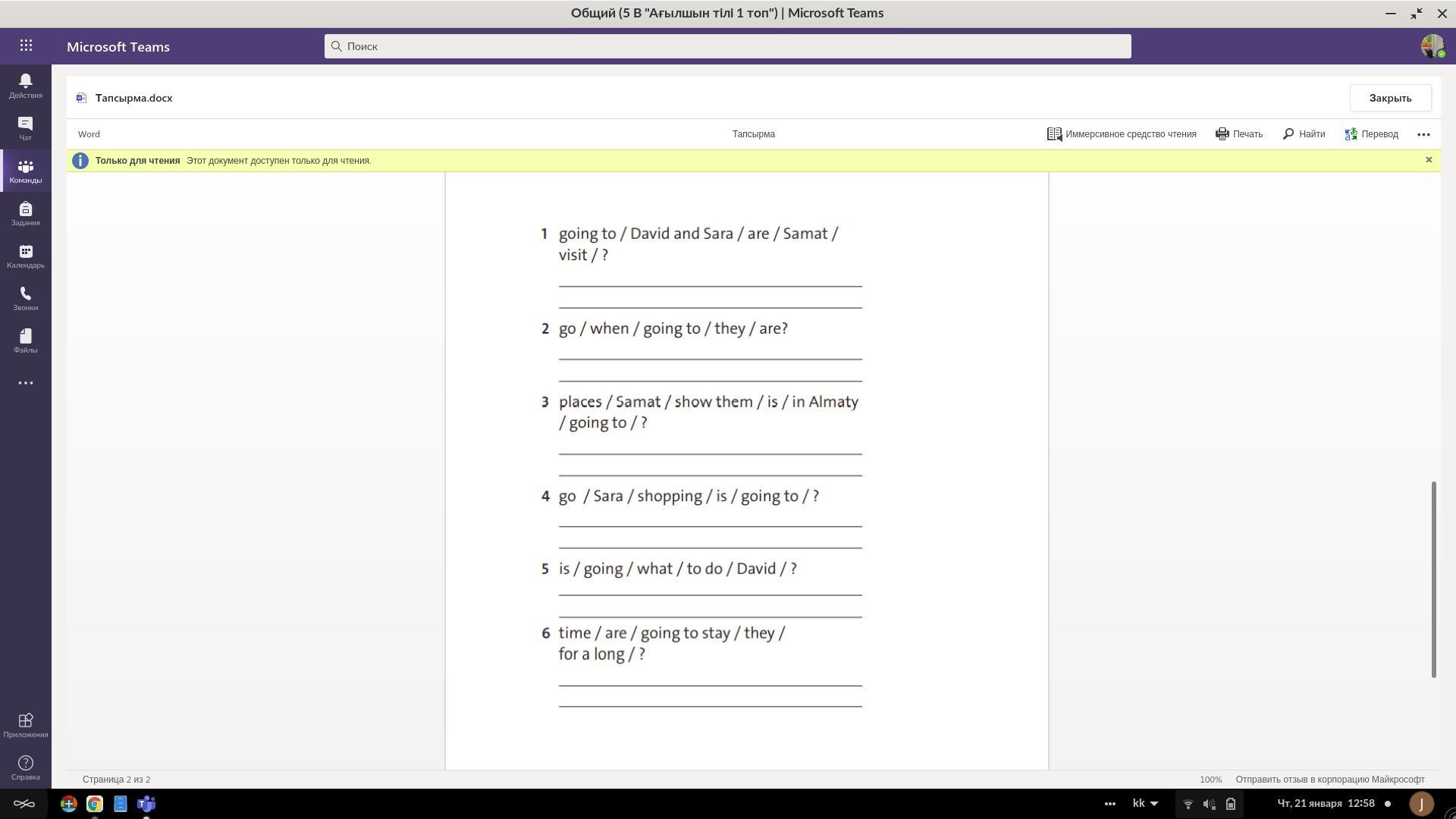1456x819 pixels.
Task: Click the Translate (Перевод) toolbar item
Action: pyautogui.click(x=1371, y=134)
